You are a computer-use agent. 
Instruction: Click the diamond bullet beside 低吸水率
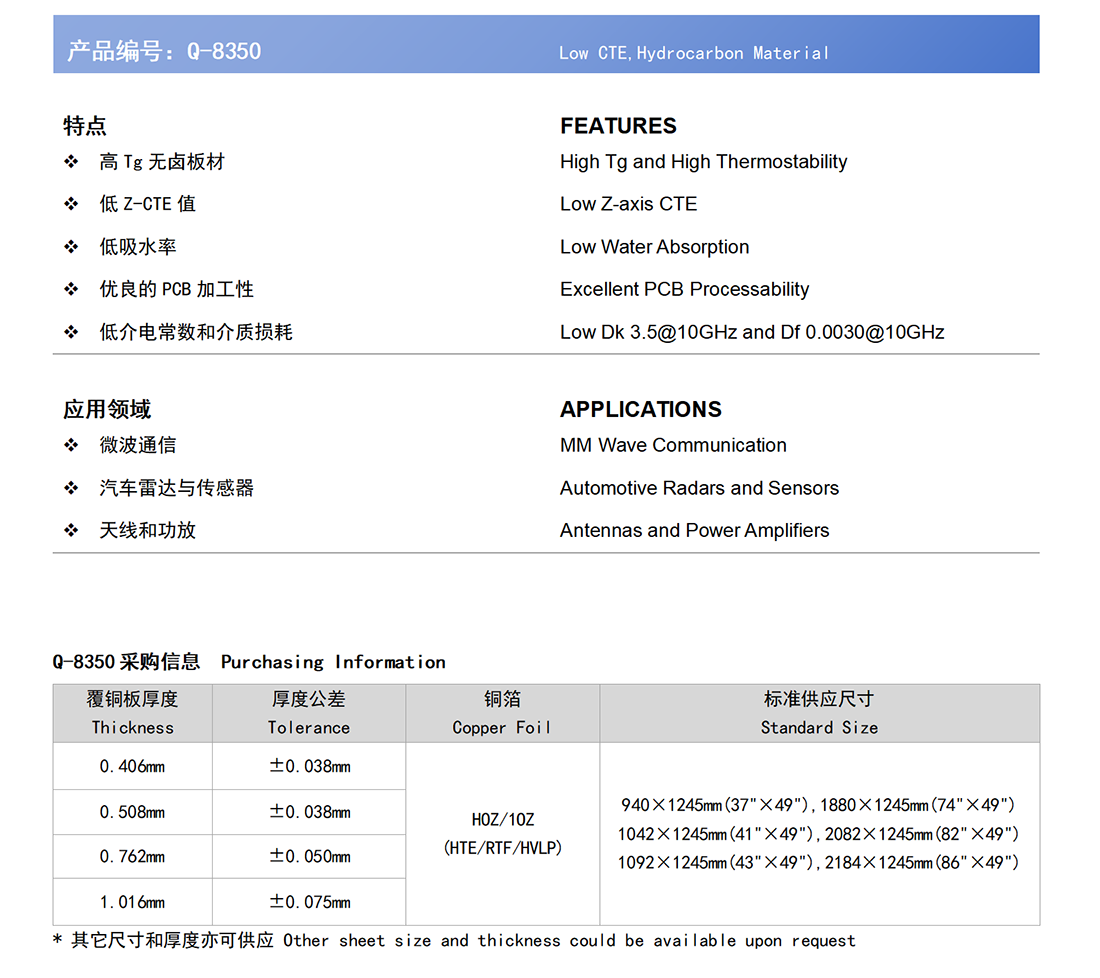pyautogui.click(x=71, y=247)
